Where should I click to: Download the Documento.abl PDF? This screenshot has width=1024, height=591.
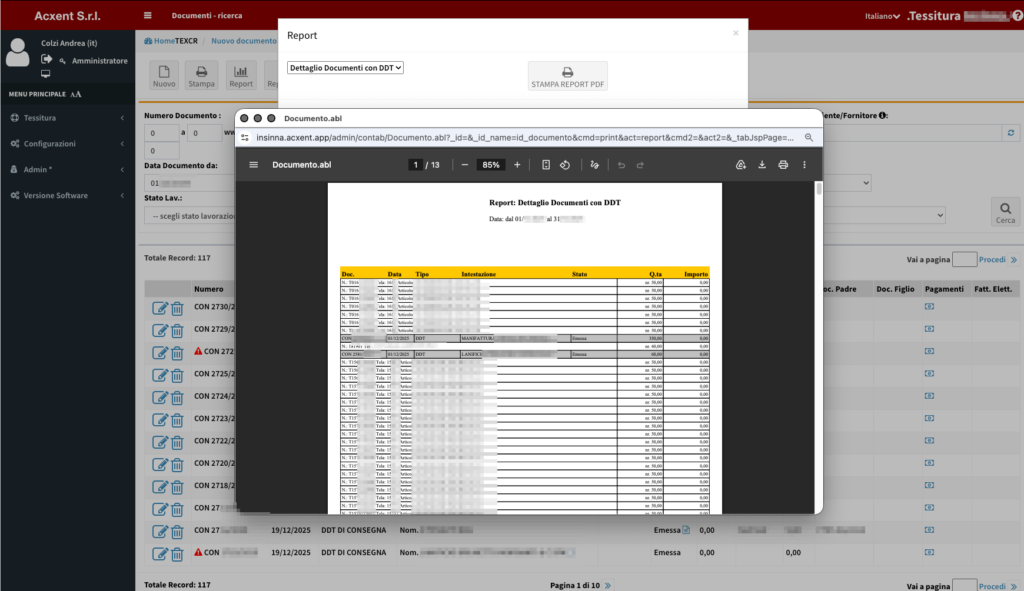[x=762, y=165]
